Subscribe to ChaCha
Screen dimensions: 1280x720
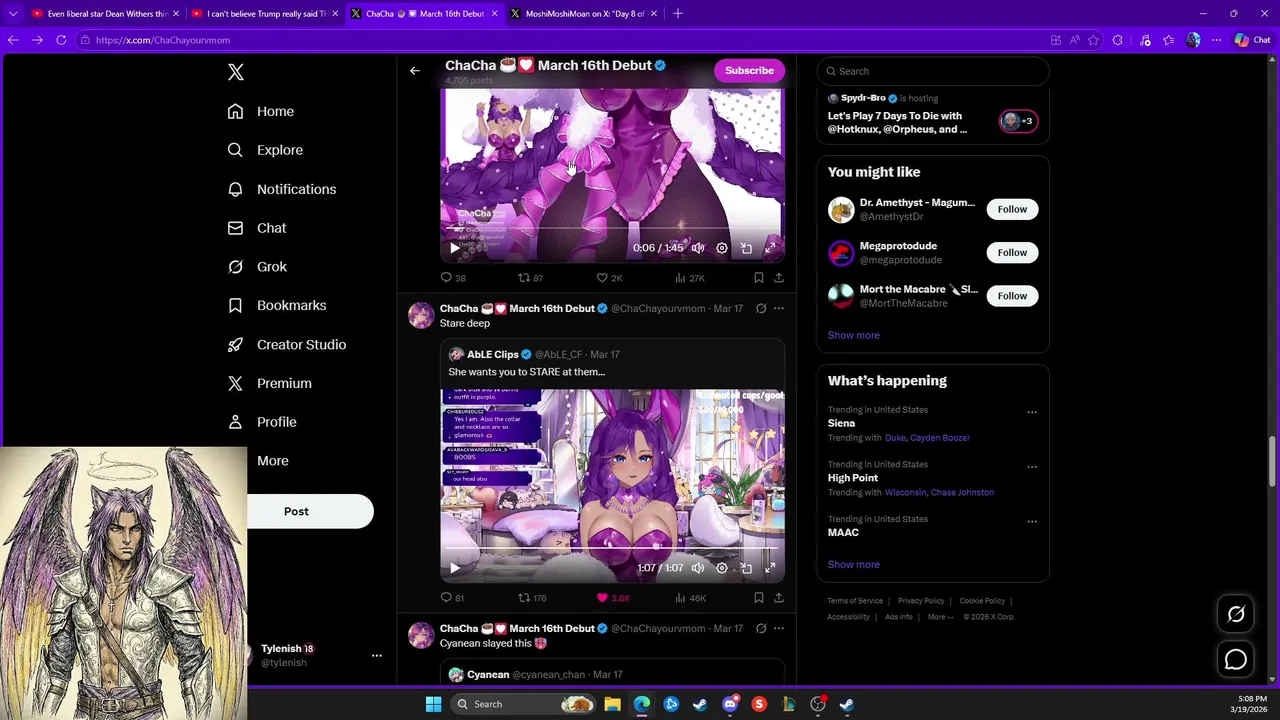pyautogui.click(x=749, y=71)
